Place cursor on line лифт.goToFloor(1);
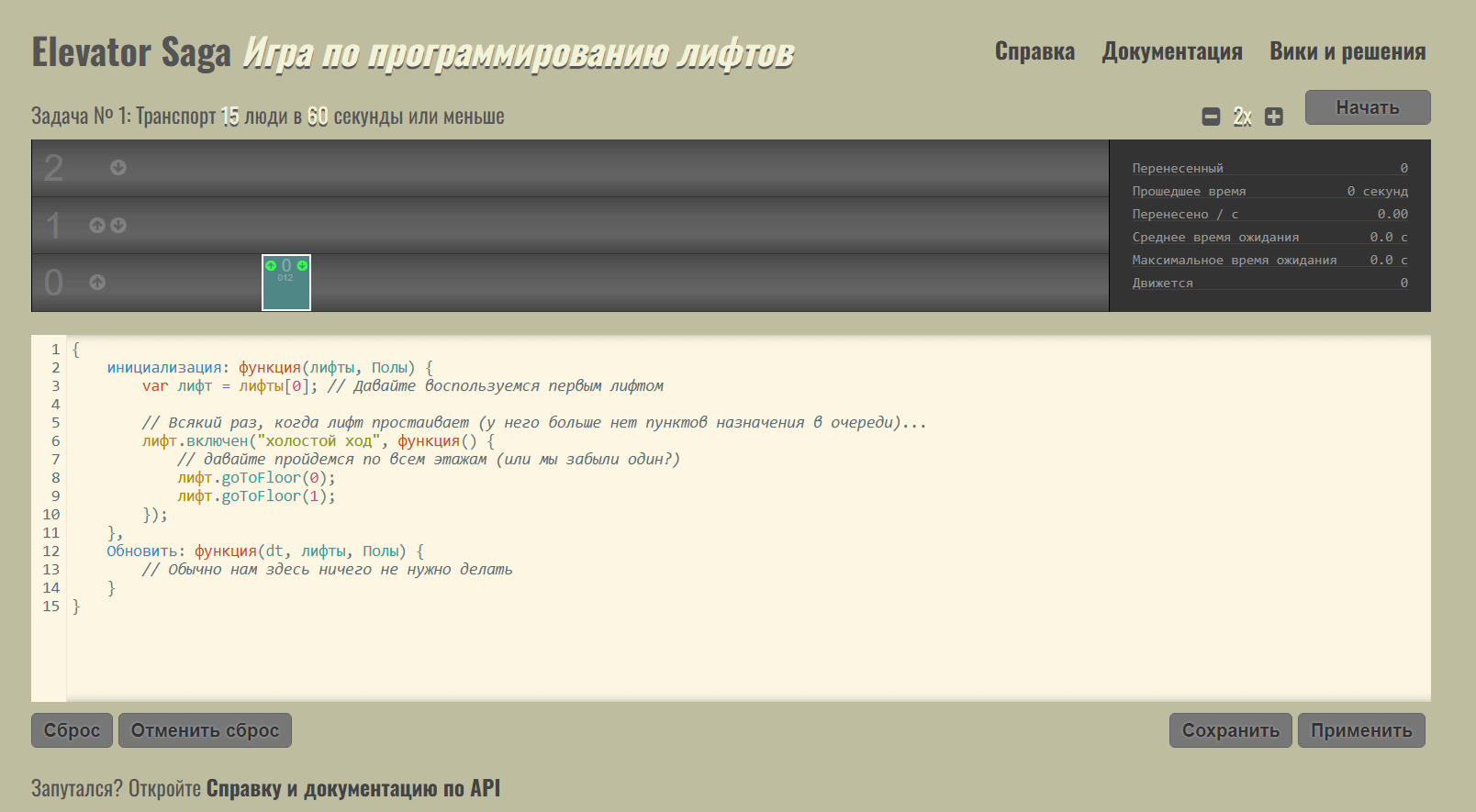 (x=256, y=496)
